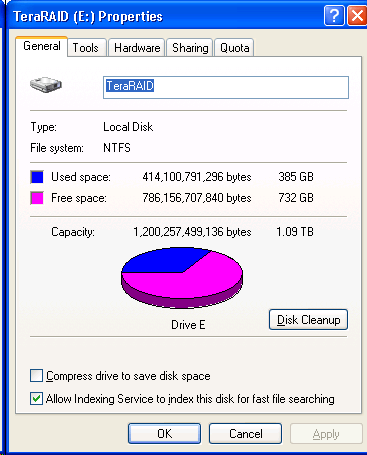Click the Drive E label under chart
This screenshot has height=455, width=367.
[x=188, y=325]
